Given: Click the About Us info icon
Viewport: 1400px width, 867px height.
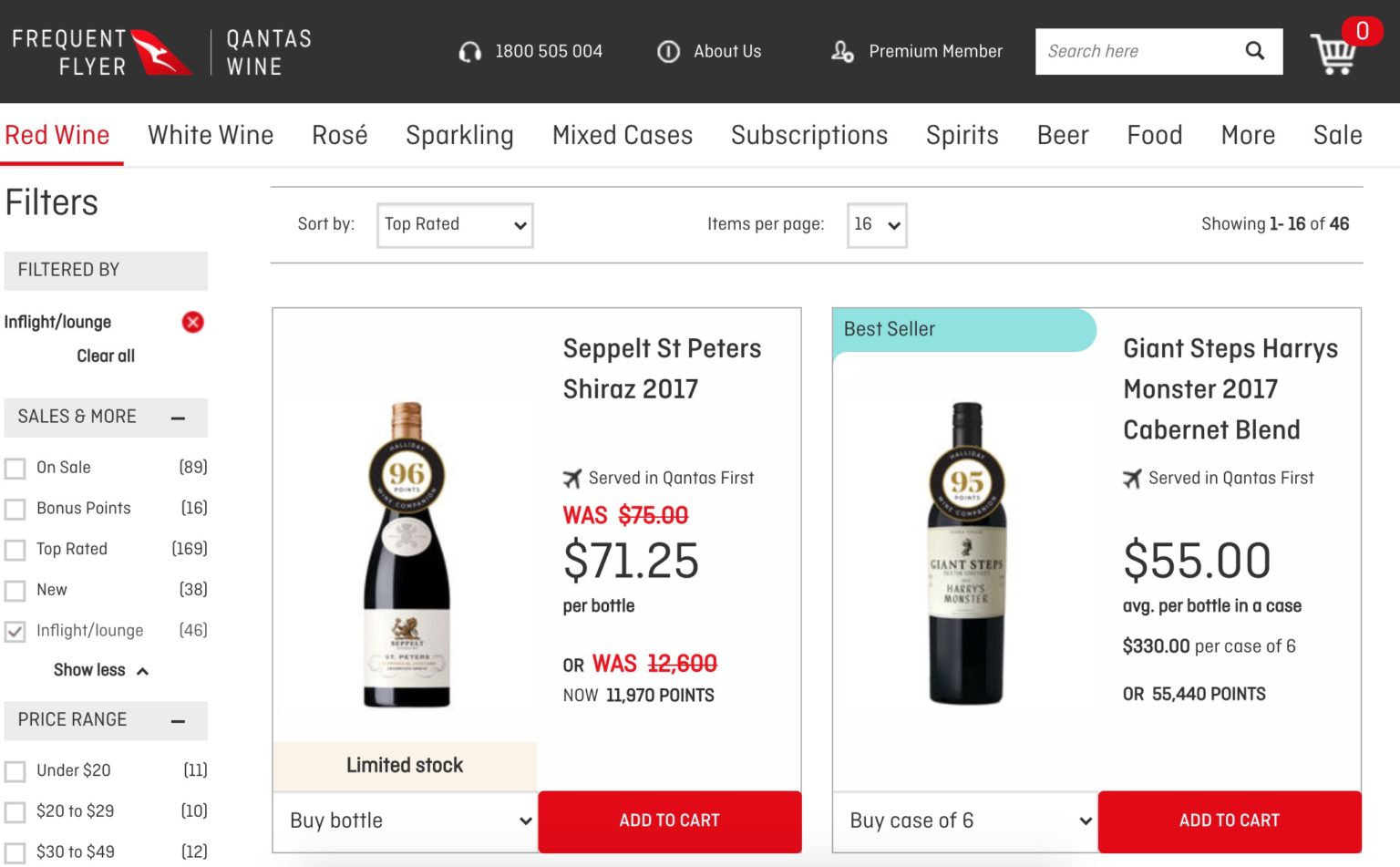Looking at the screenshot, I should 668,52.
